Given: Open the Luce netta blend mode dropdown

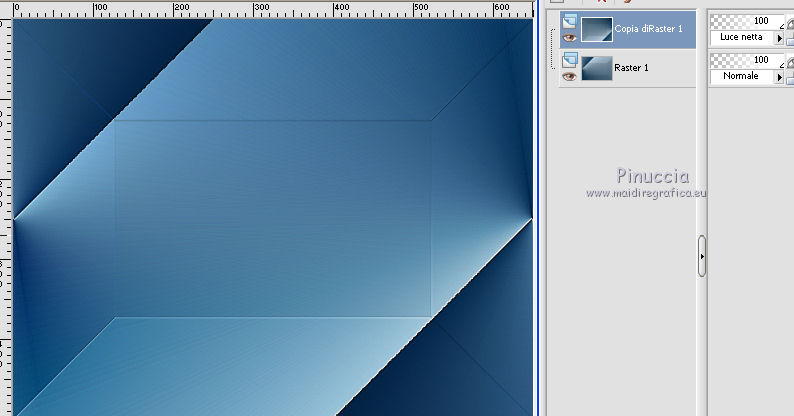Looking at the screenshot, I should point(779,38).
